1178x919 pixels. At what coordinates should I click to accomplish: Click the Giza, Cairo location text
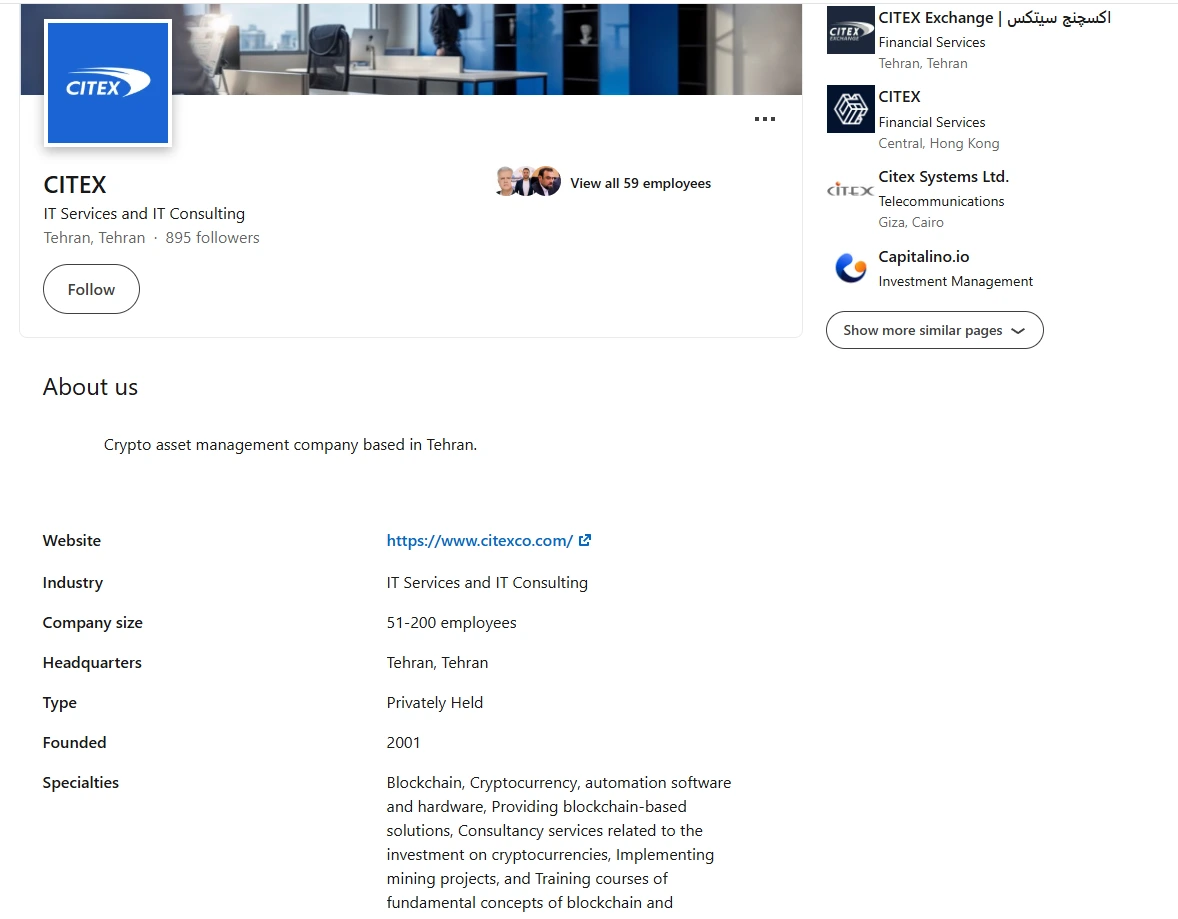tap(911, 222)
